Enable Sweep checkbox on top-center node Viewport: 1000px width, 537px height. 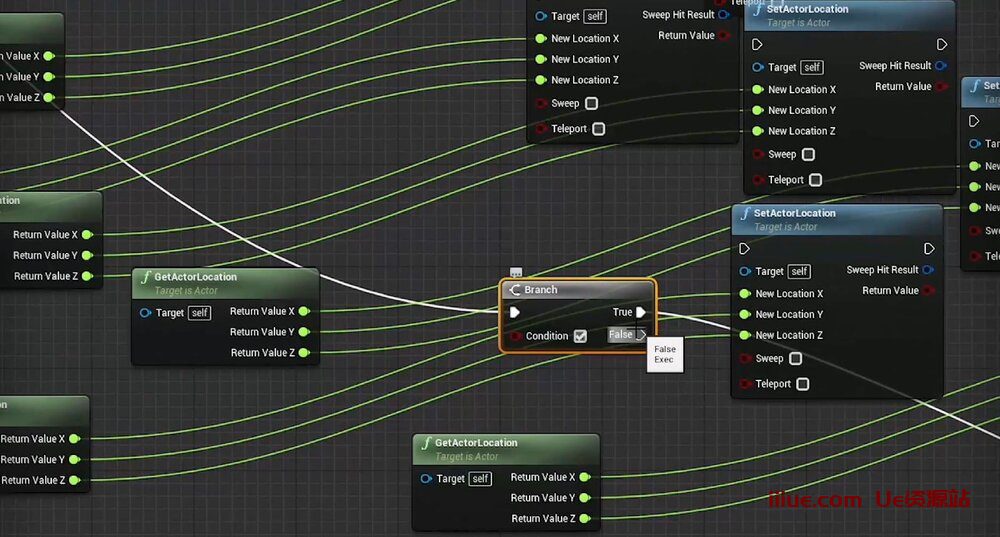click(x=591, y=103)
